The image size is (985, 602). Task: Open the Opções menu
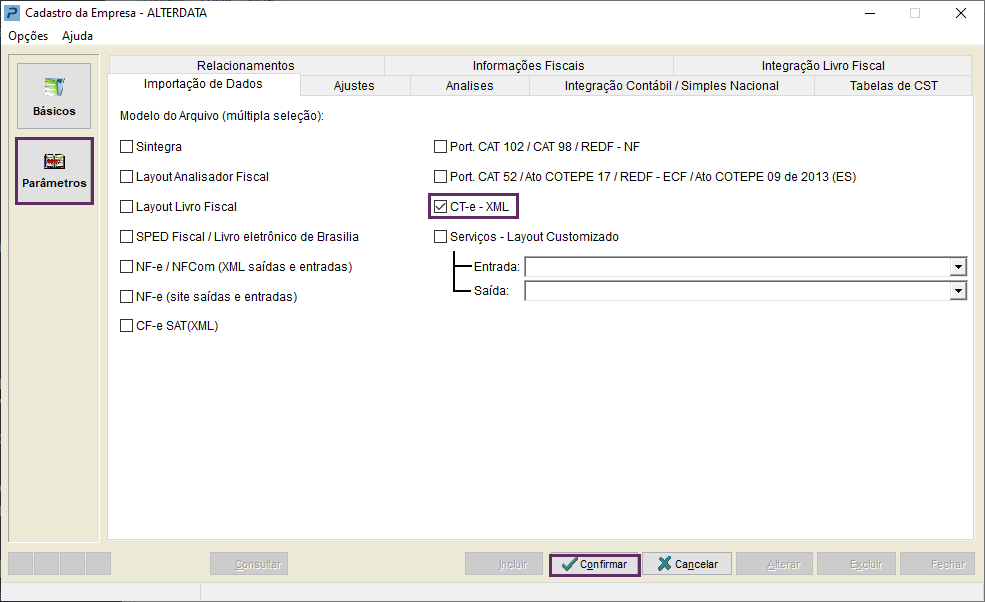pos(28,36)
